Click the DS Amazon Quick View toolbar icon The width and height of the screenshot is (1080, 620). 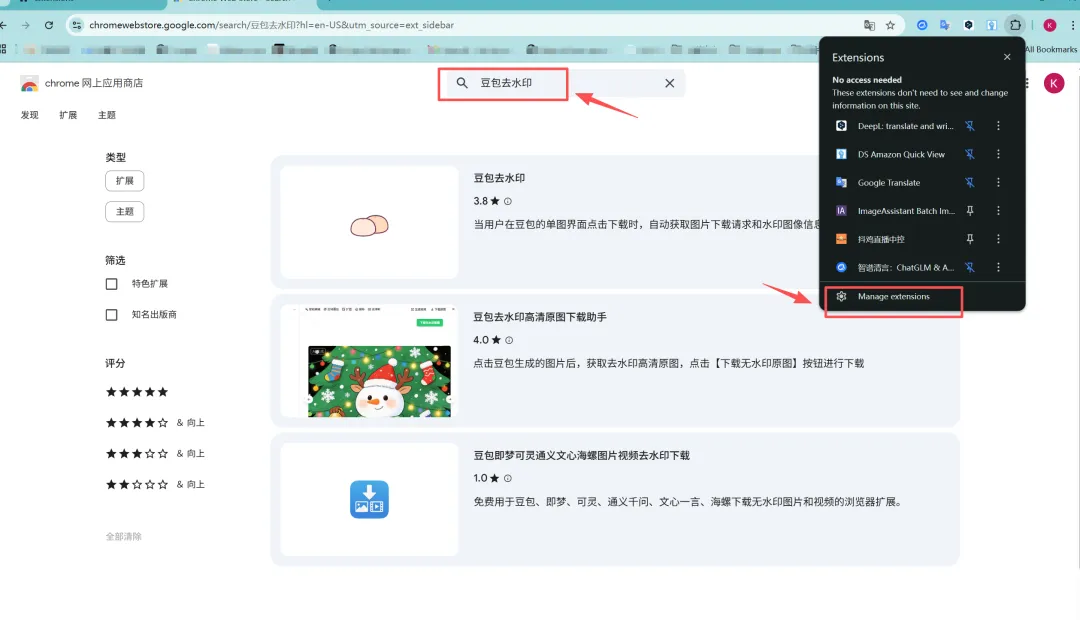pos(992,25)
